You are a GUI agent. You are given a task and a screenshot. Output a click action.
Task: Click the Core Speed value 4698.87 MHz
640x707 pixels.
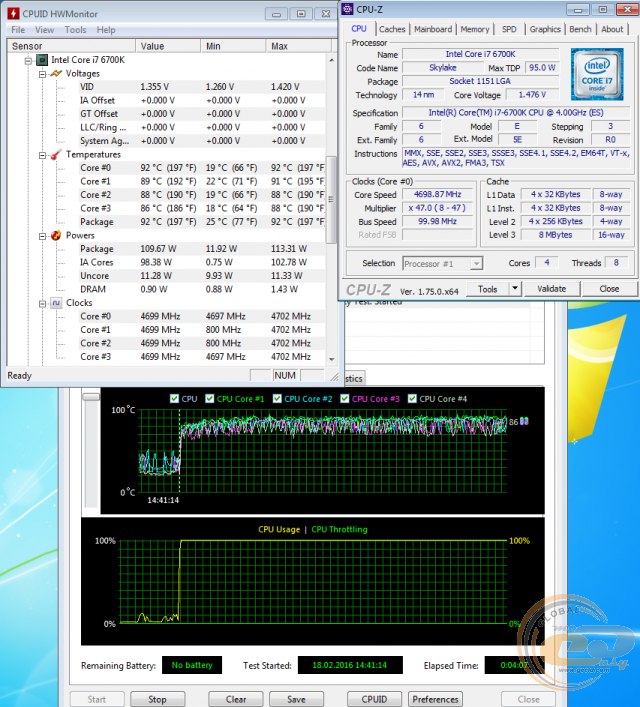coord(437,194)
